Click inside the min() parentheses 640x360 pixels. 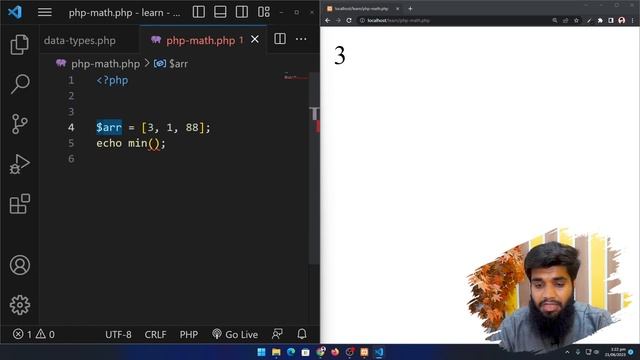(x=154, y=143)
